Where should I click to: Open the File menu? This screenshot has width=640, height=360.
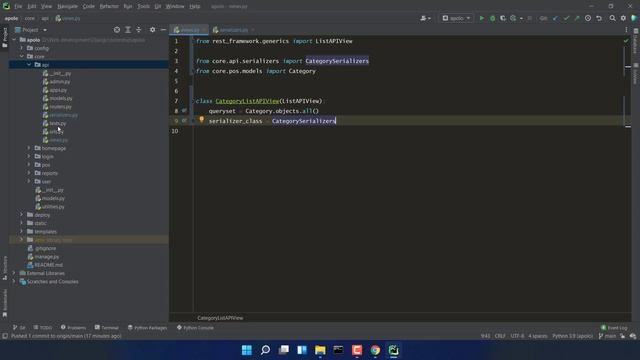[18, 7]
